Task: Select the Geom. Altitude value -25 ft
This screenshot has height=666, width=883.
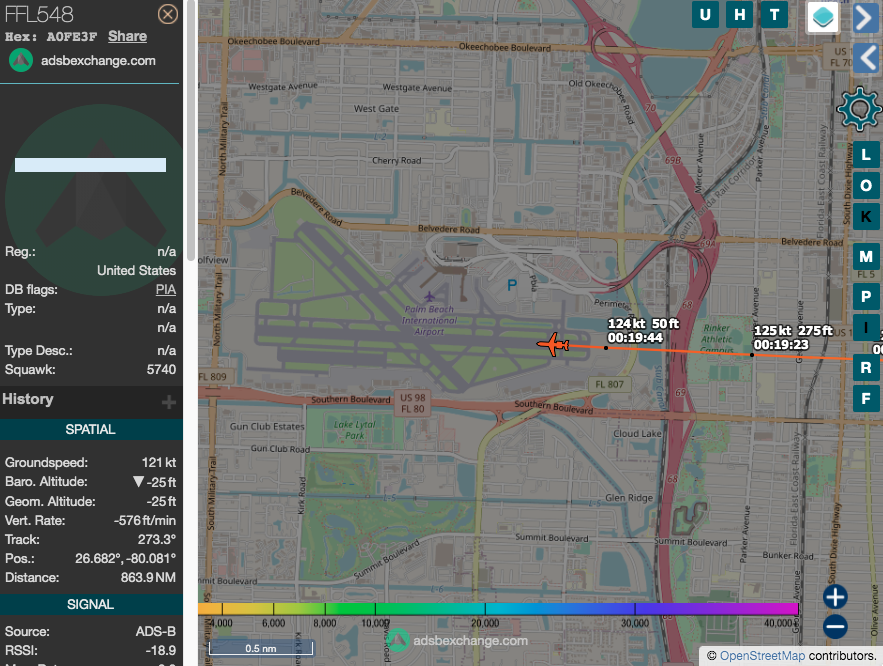Action: coord(161,502)
